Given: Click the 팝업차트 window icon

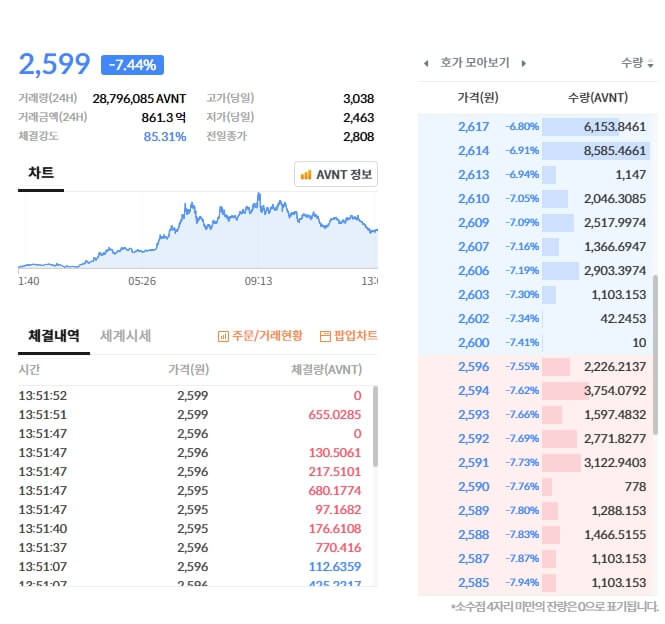Looking at the screenshot, I should tap(325, 336).
